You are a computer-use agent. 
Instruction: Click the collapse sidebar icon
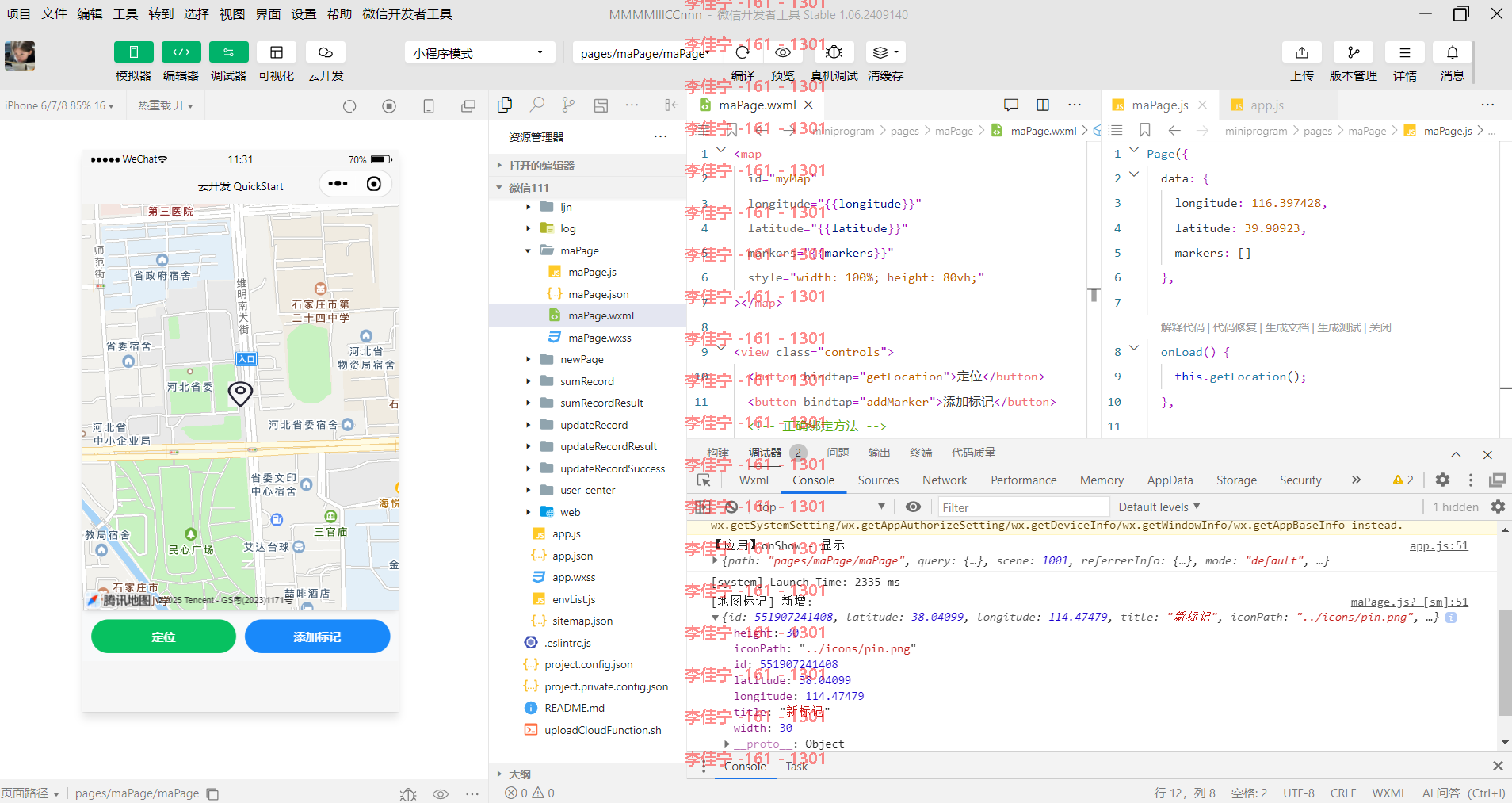(671, 105)
